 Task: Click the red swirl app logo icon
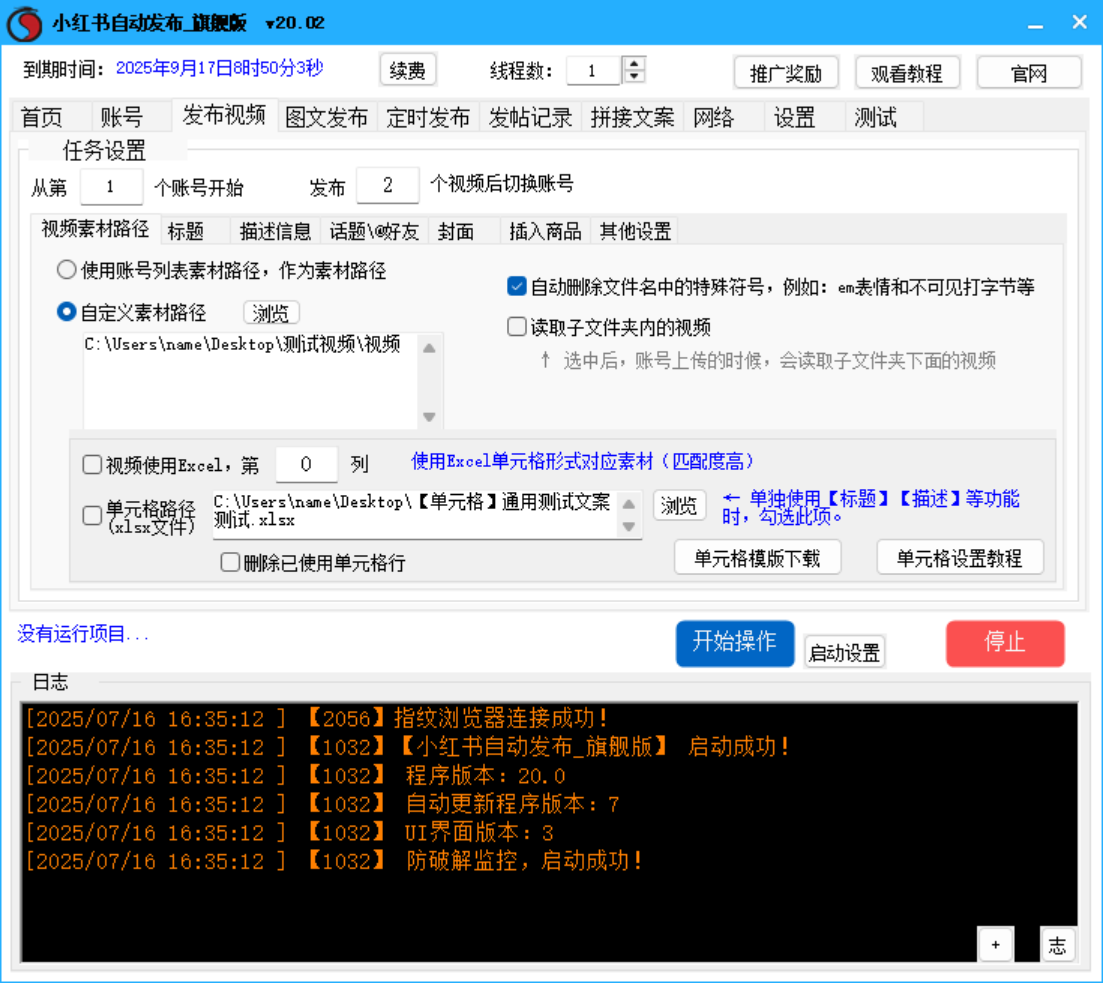point(25,23)
